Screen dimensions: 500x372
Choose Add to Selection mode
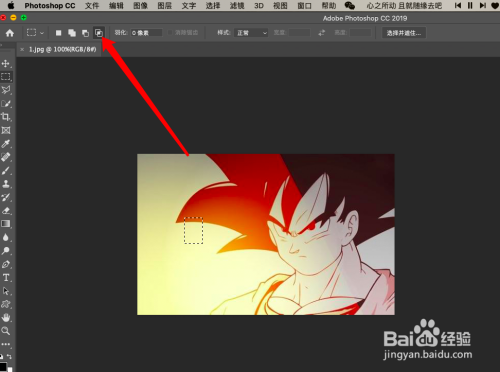72,33
